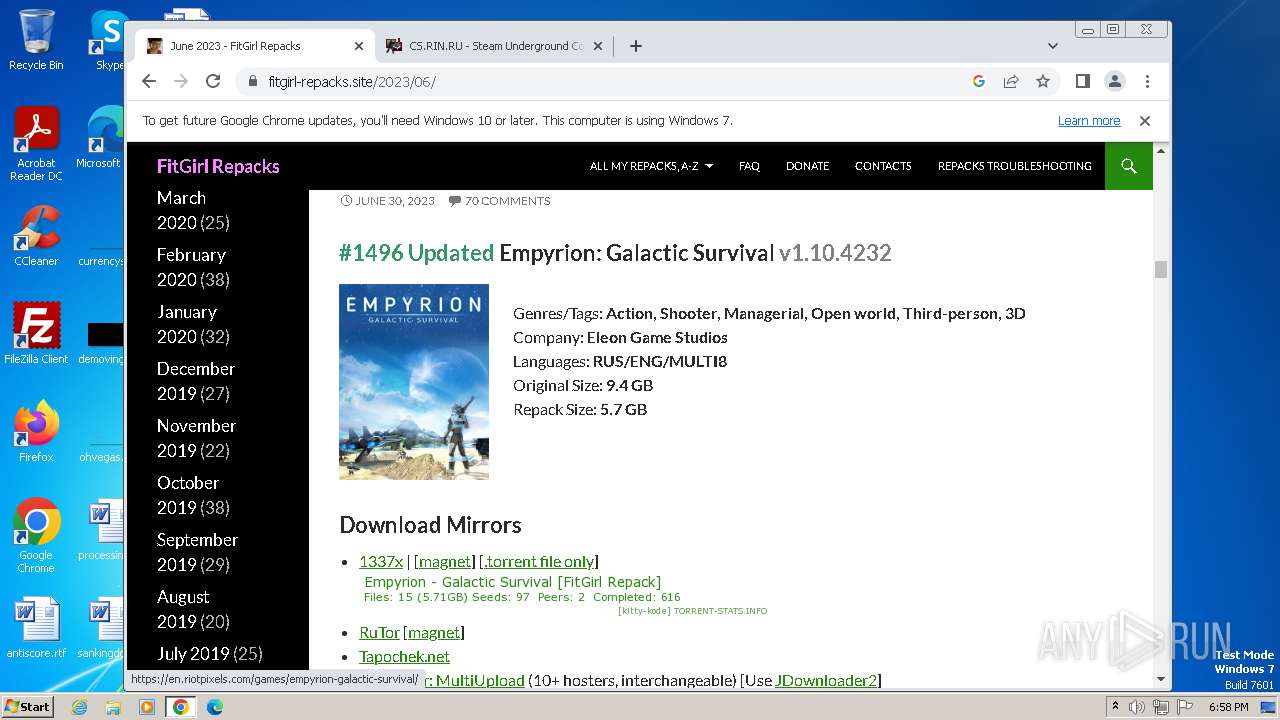Click the Google icon in address bar
The width and height of the screenshot is (1280, 720).
(x=979, y=81)
